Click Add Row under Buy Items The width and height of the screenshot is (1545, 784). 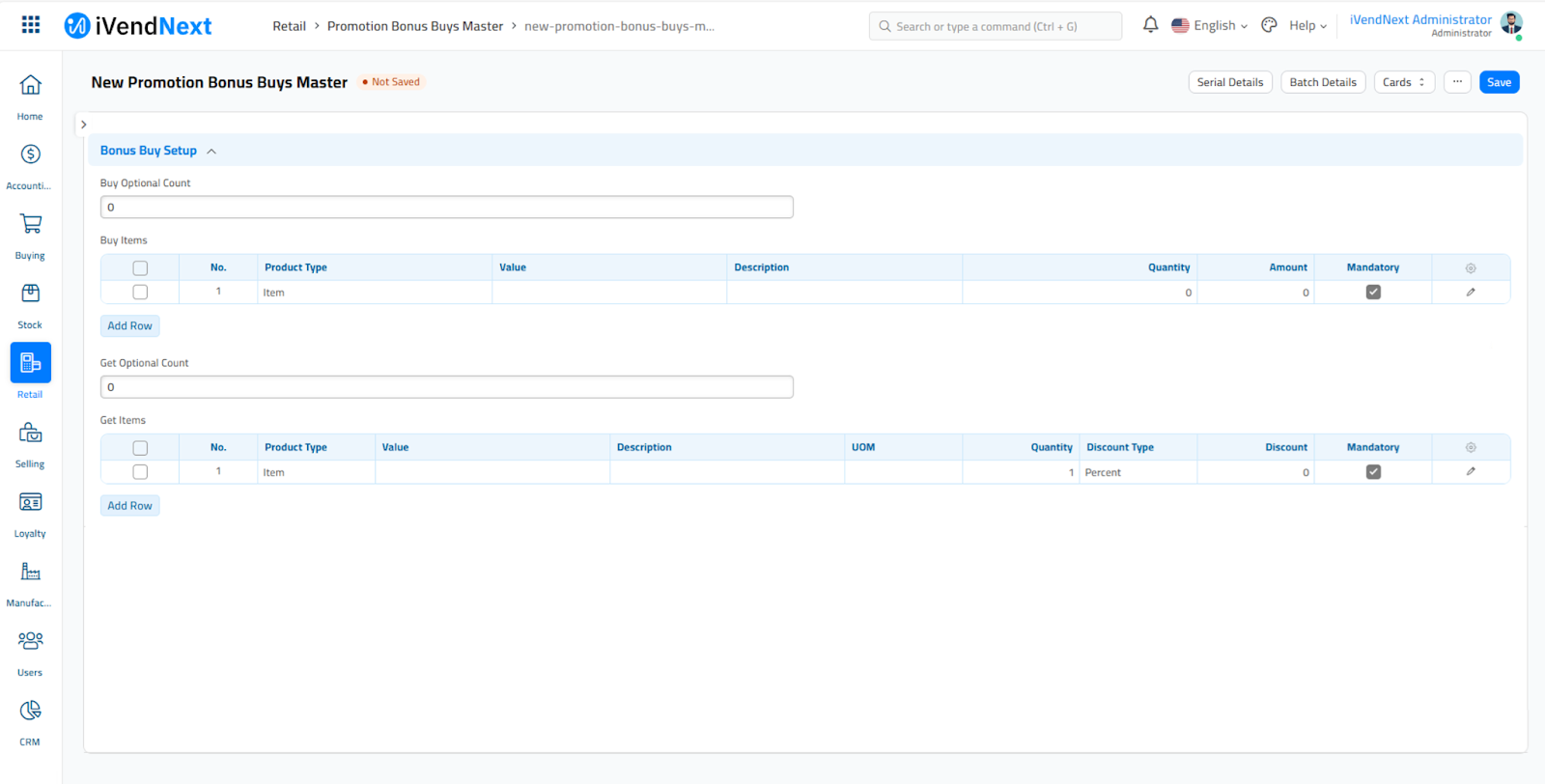coord(129,325)
